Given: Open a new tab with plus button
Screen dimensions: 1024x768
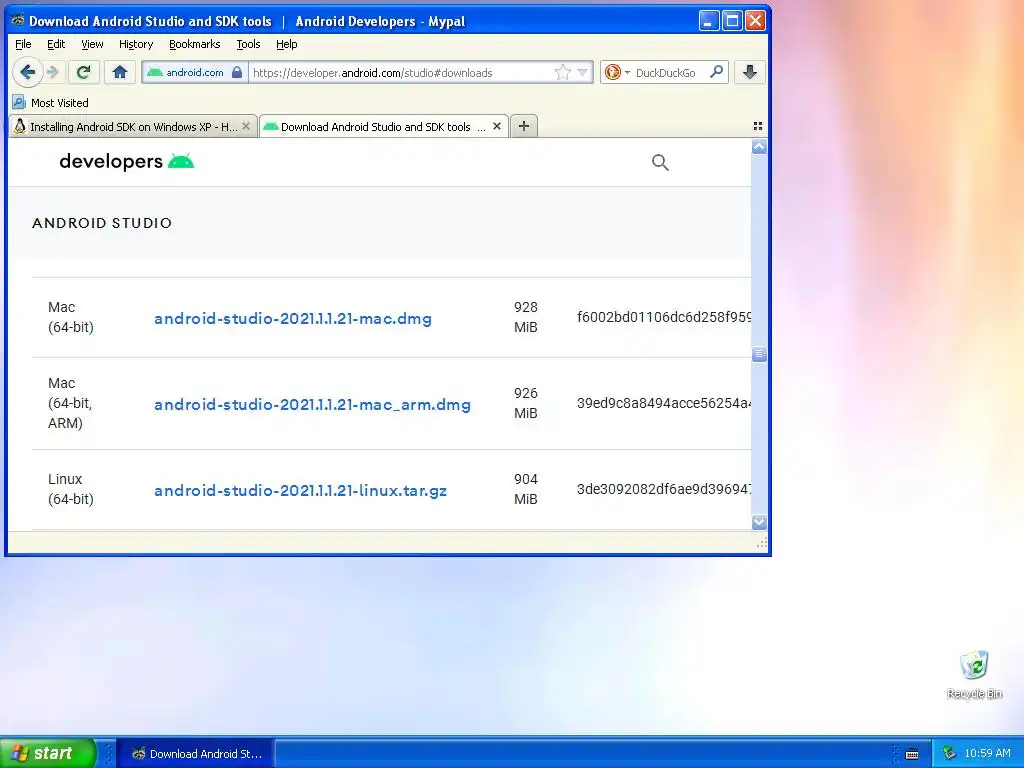Looking at the screenshot, I should tap(524, 126).
